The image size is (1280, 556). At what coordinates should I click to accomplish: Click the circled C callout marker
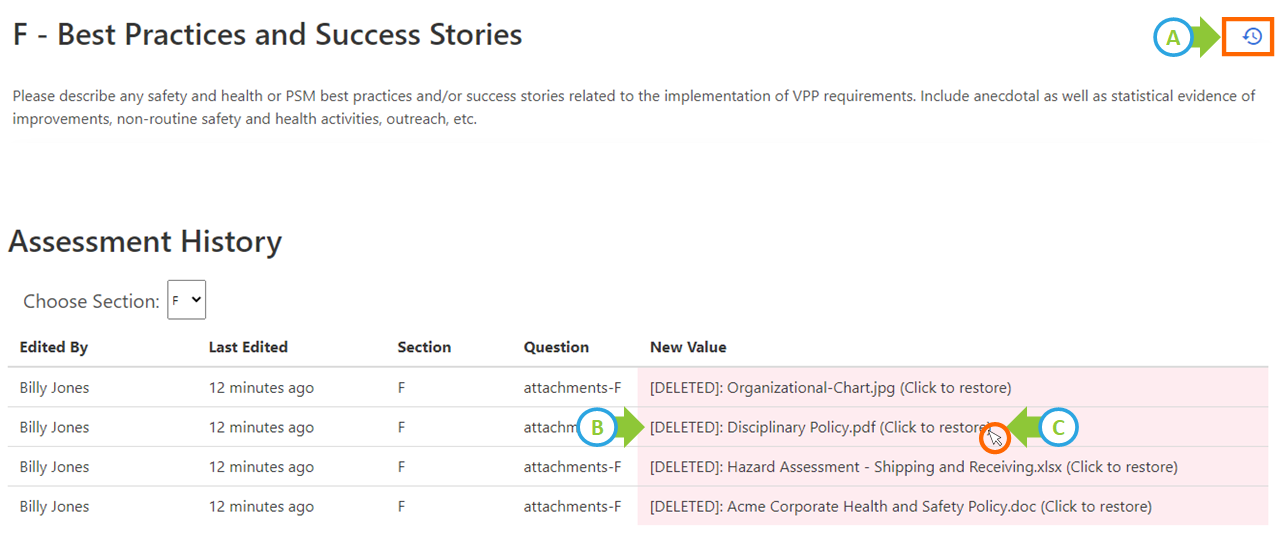1059,428
